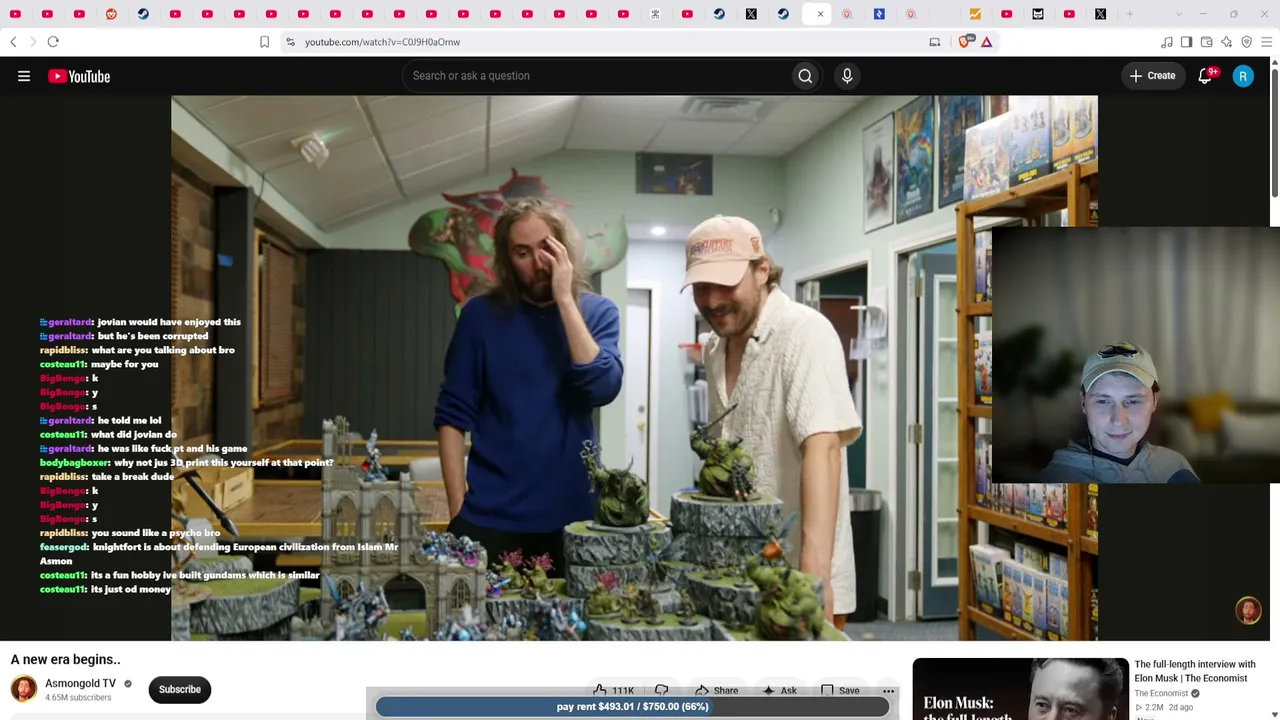Image resolution: width=1280 pixels, height=720 pixels.
Task: Click the '4.65M subscribers' text
Action: (x=78, y=698)
